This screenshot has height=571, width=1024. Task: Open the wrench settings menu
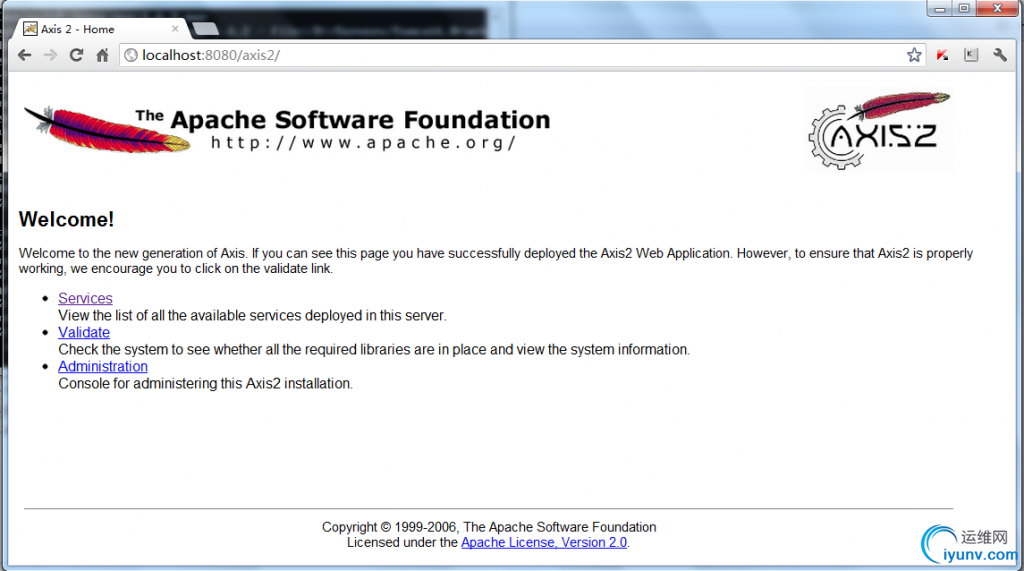coord(1000,55)
